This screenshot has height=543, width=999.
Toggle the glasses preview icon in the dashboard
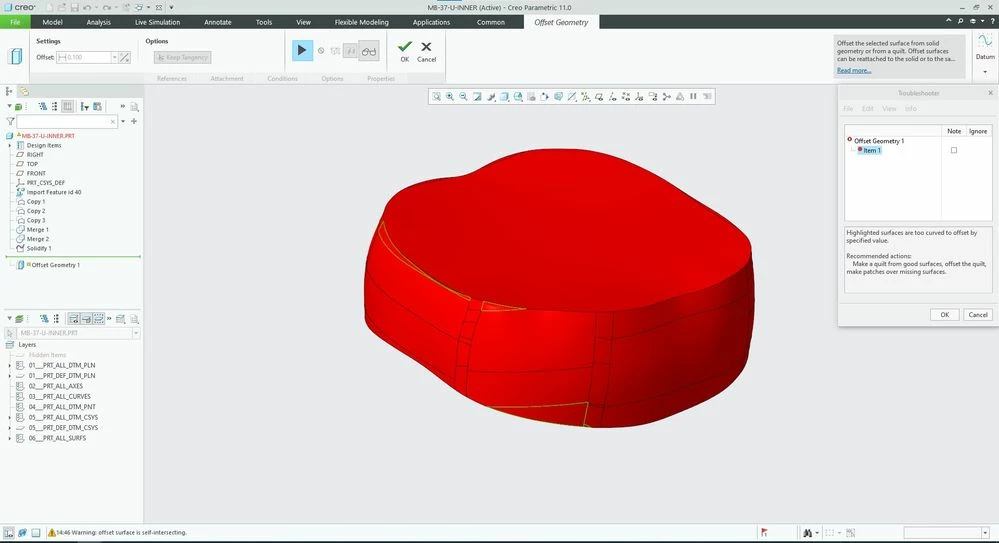(x=369, y=51)
